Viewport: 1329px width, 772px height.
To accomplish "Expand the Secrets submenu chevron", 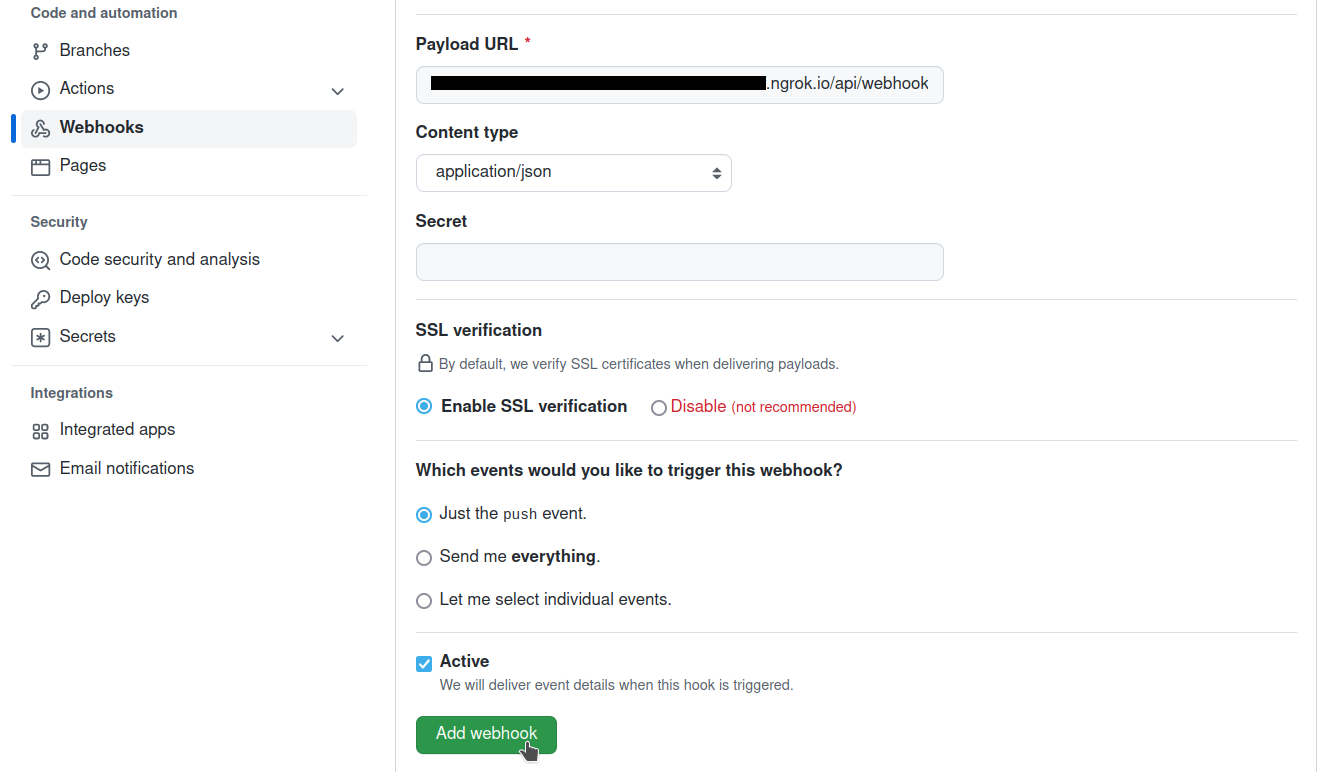I will click(338, 338).
